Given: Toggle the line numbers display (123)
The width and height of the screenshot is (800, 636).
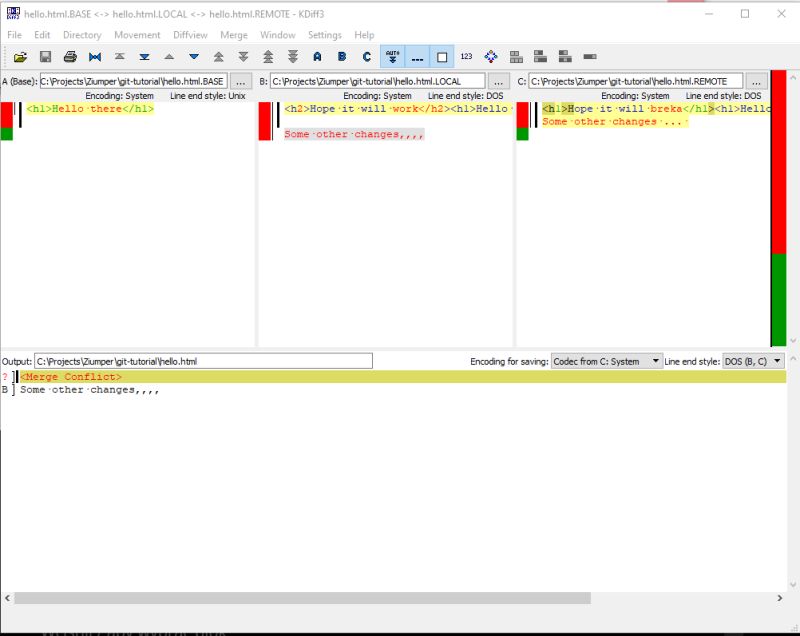Looking at the screenshot, I should (465, 55).
